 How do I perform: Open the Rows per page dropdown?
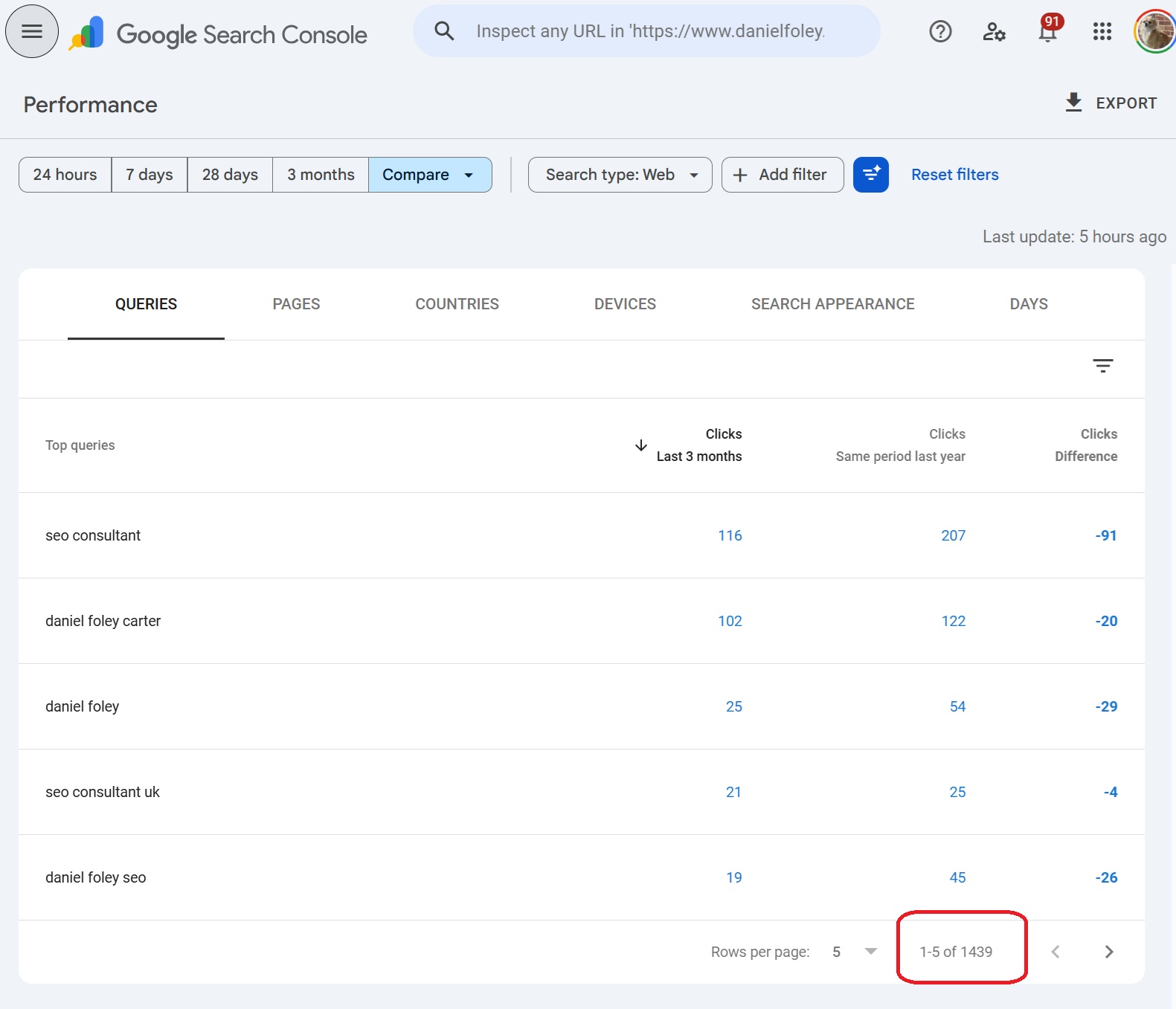(x=855, y=952)
